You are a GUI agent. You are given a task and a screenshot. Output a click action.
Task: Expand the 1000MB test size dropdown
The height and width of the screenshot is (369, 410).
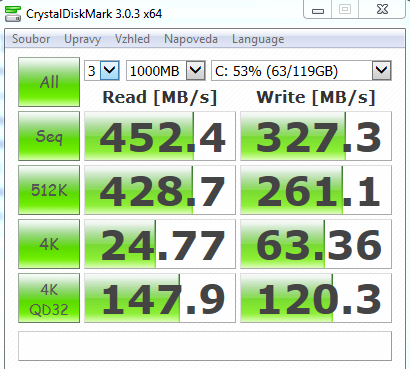[x=165, y=71]
